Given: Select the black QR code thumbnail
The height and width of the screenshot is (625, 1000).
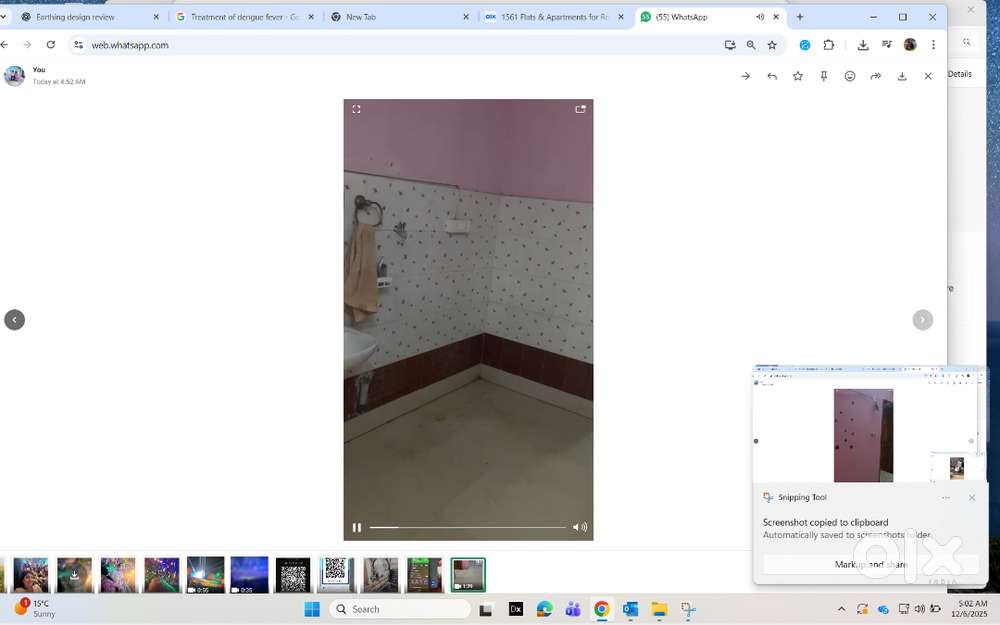Looking at the screenshot, I should click(x=293, y=575).
